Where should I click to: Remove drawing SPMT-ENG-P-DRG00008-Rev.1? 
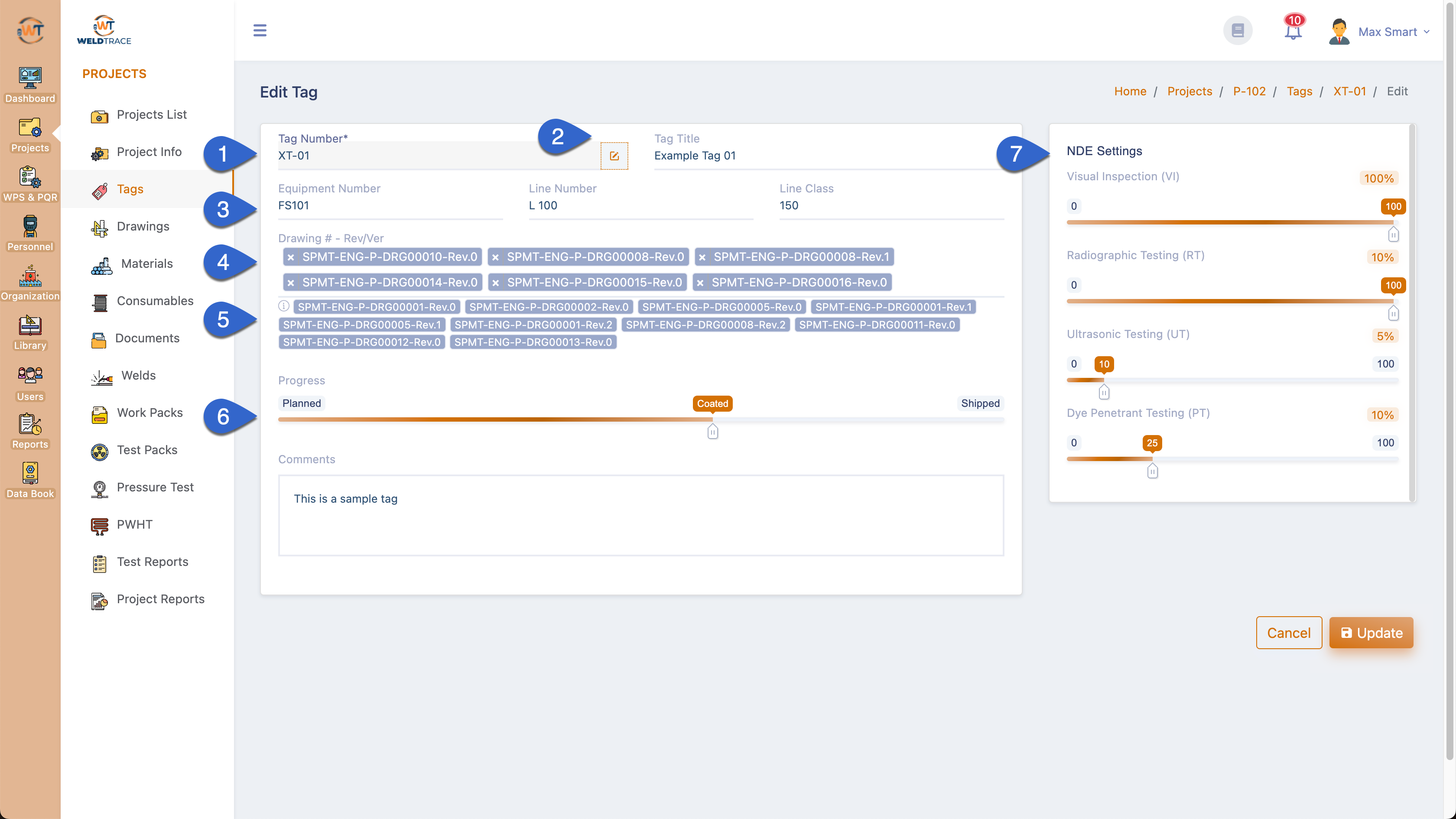702,257
